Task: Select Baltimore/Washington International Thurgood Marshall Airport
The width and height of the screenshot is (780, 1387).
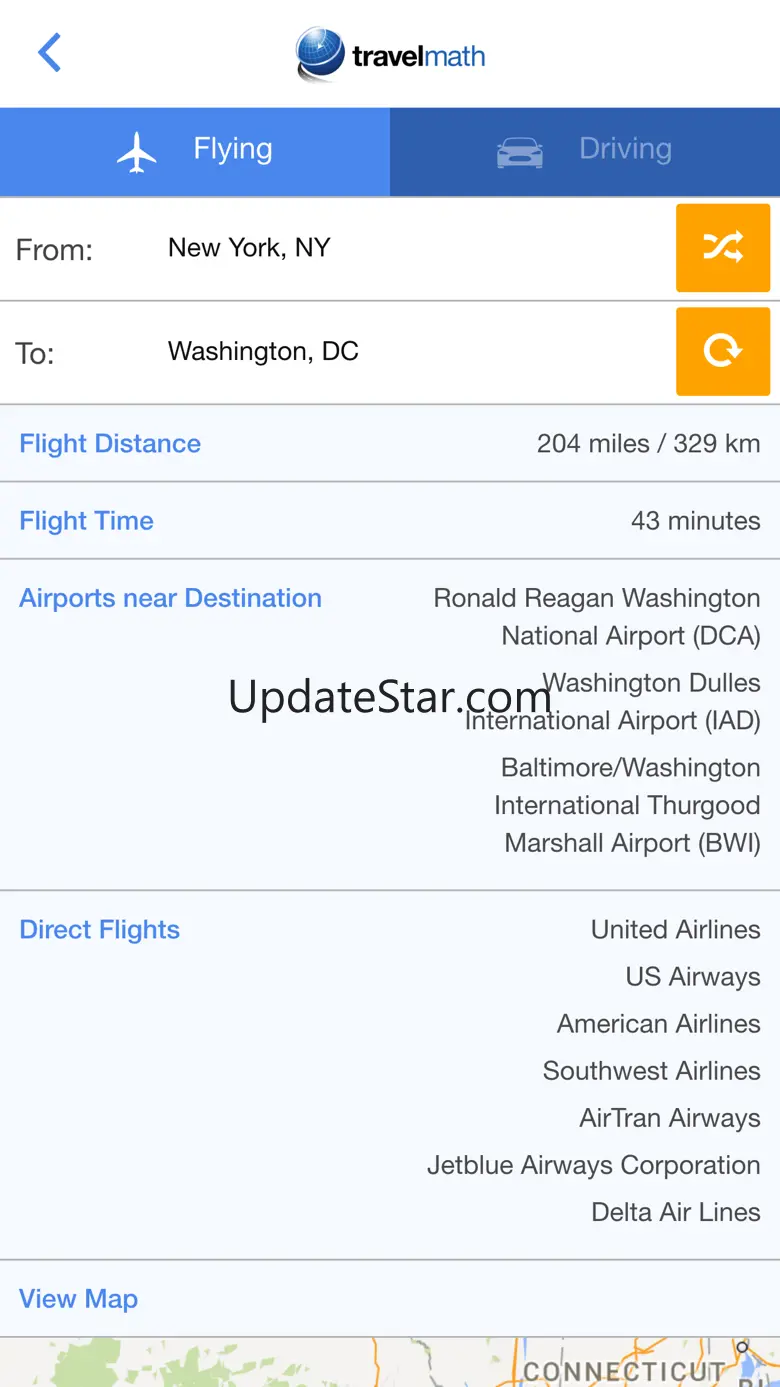Action: pyautogui.click(x=628, y=805)
